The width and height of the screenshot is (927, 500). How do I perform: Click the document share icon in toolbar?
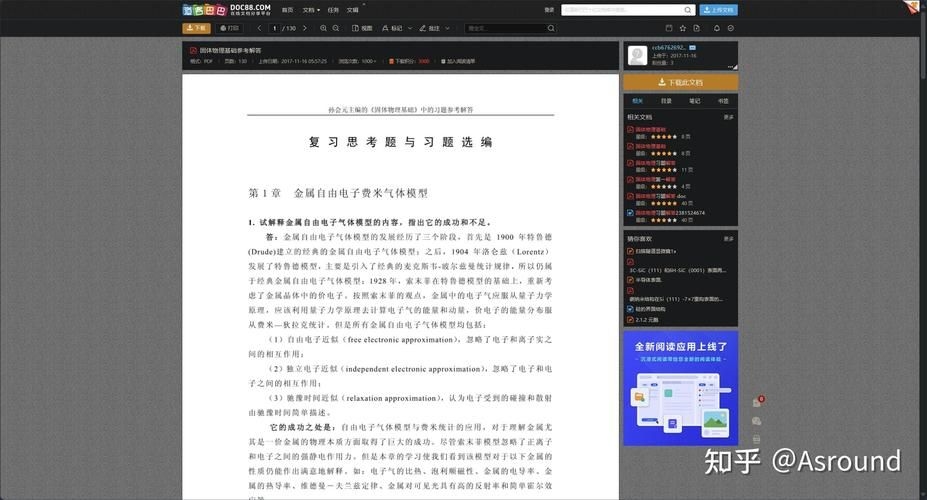coord(696,28)
